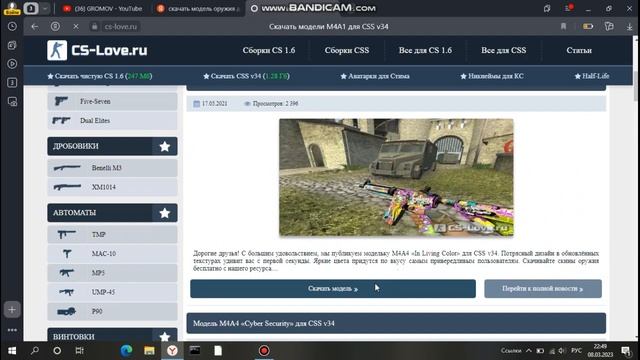Click the star icon beside АВТОМАТЫ header

pos(164,213)
